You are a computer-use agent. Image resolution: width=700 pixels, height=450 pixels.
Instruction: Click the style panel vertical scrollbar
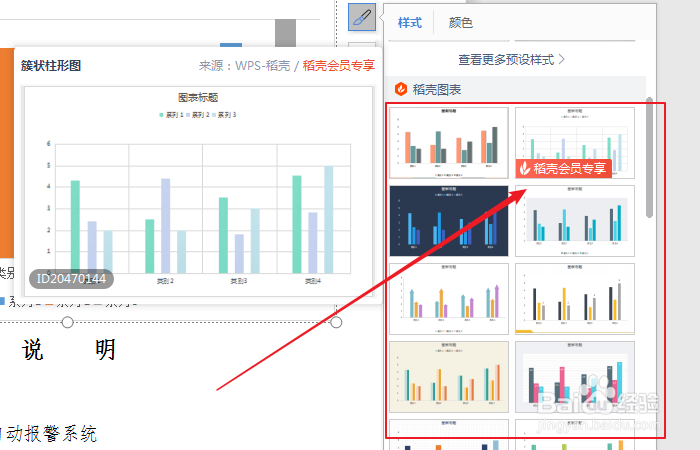tap(650, 158)
